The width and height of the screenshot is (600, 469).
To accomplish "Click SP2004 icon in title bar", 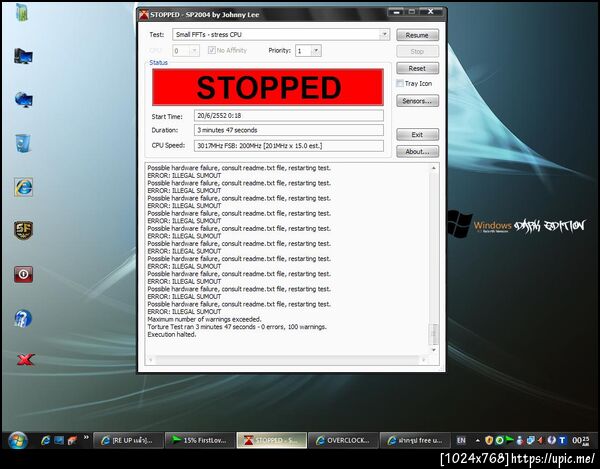I will (x=144, y=15).
